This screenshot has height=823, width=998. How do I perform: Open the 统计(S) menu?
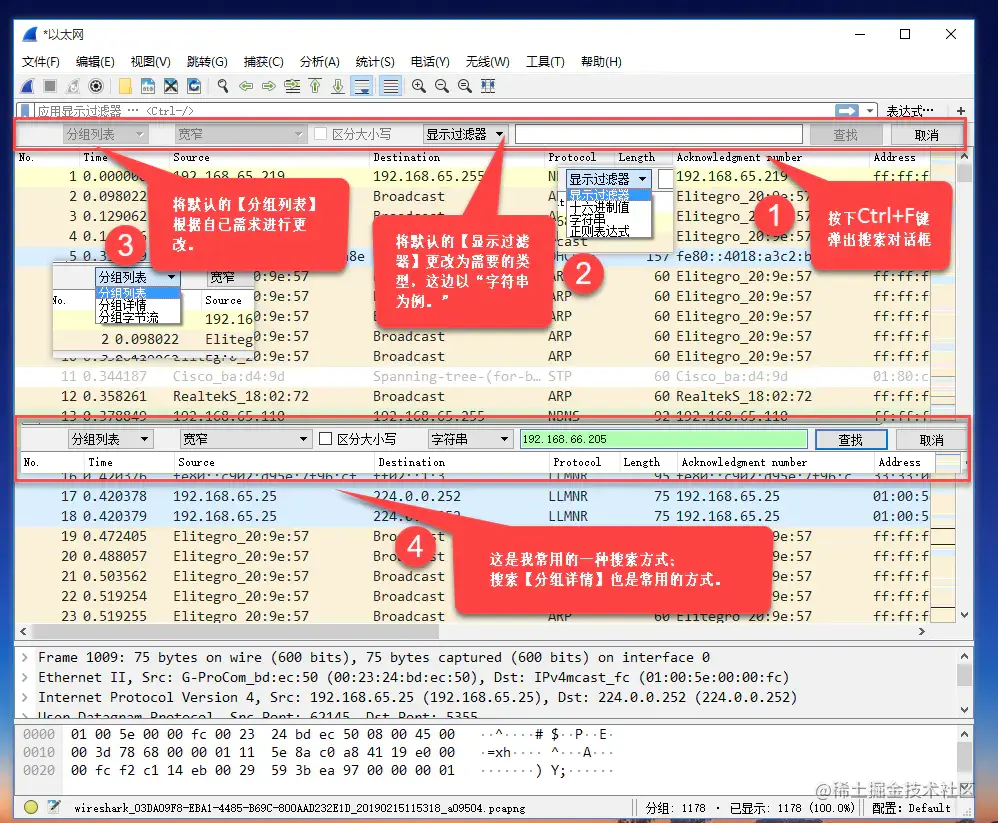375,62
